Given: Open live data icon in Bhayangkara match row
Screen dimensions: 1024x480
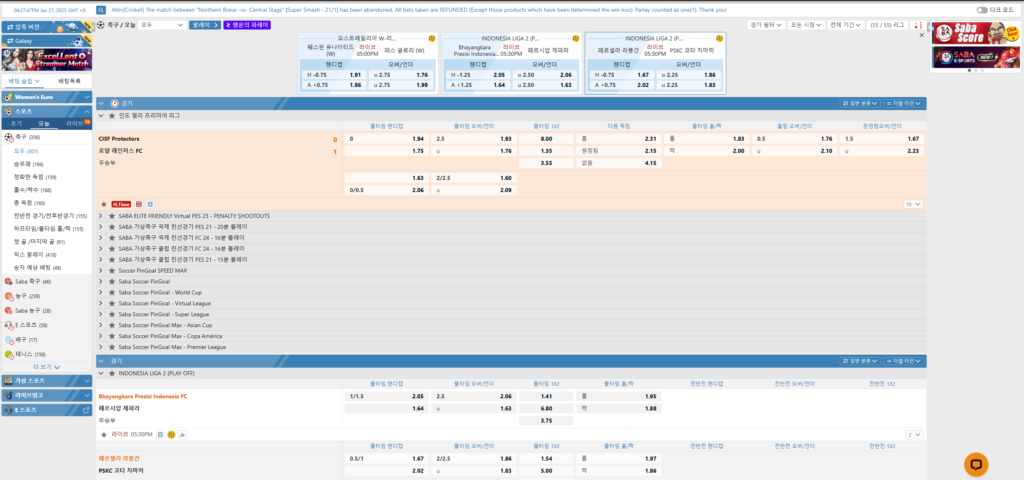Looking at the screenshot, I should click(x=160, y=434).
